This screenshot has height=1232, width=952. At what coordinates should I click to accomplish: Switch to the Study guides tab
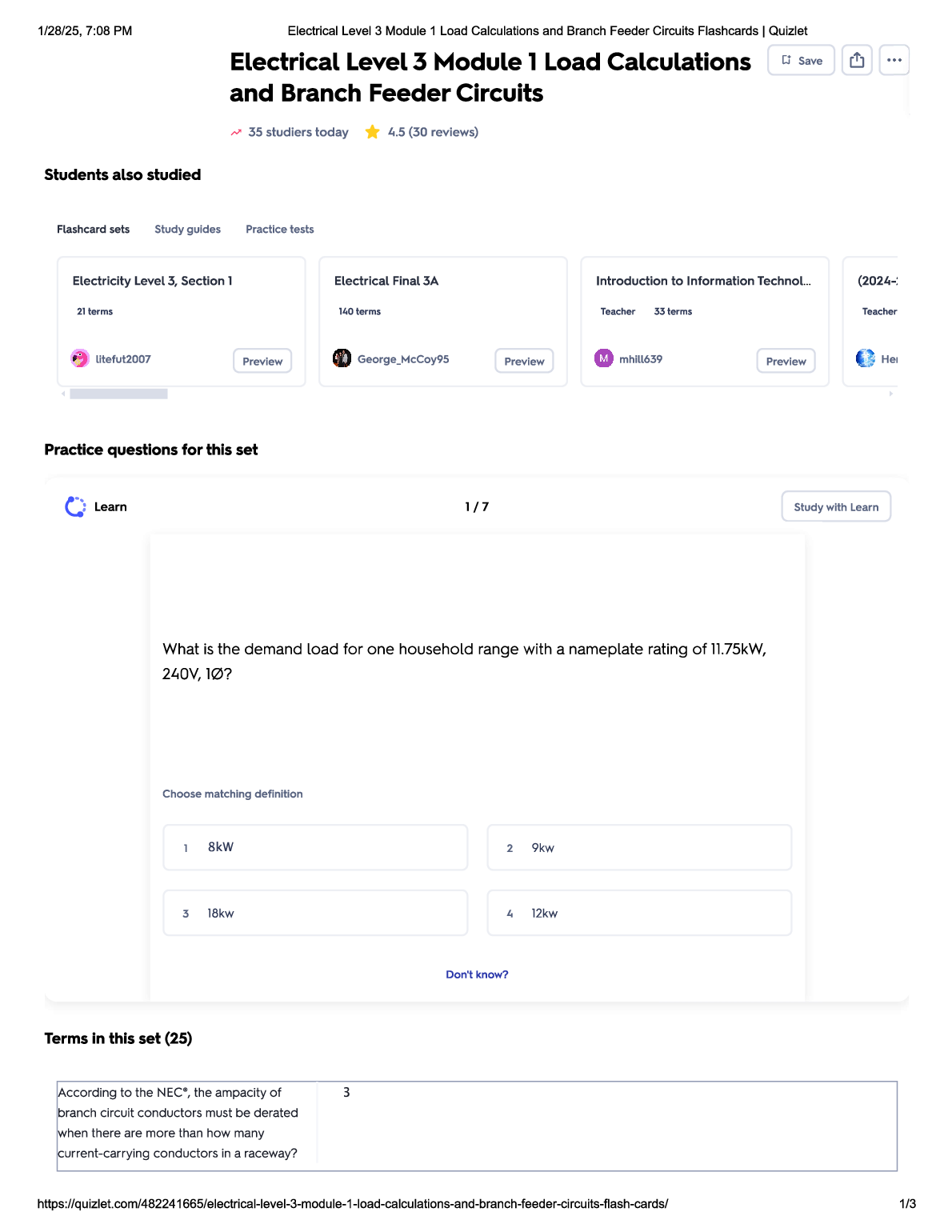pos(187,230)
